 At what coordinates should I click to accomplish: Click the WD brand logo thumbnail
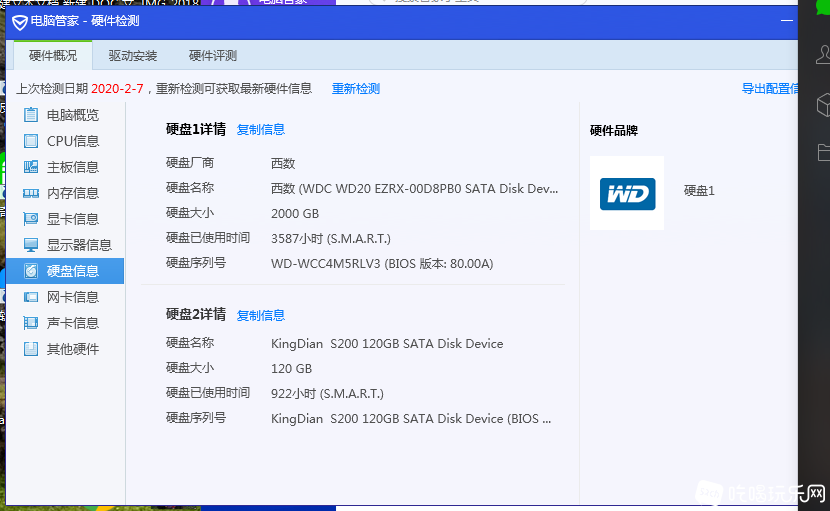point(627,193)
